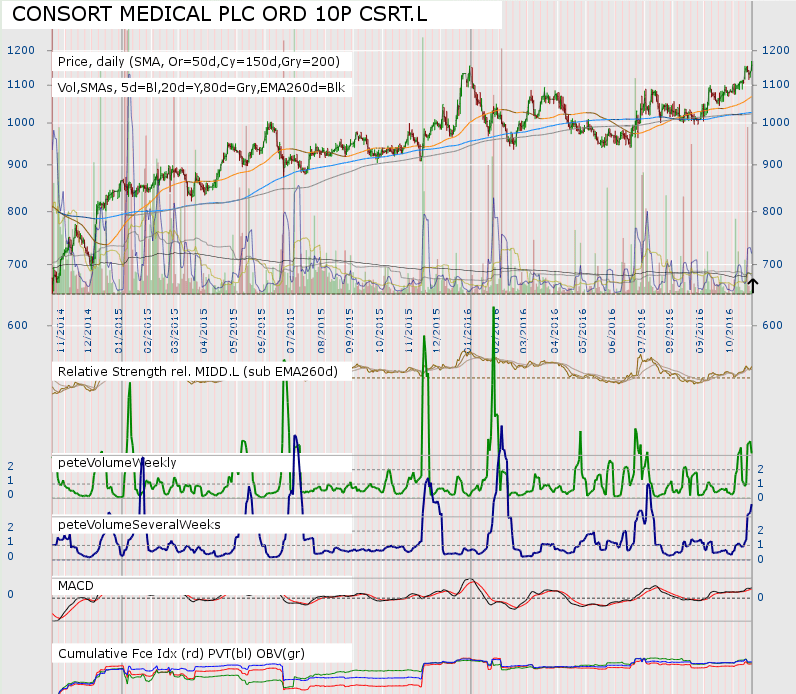Click the 10/2016 date label on time axis
Screen dimensions: 796x694
pyautogui.click(x=729, y=331)
